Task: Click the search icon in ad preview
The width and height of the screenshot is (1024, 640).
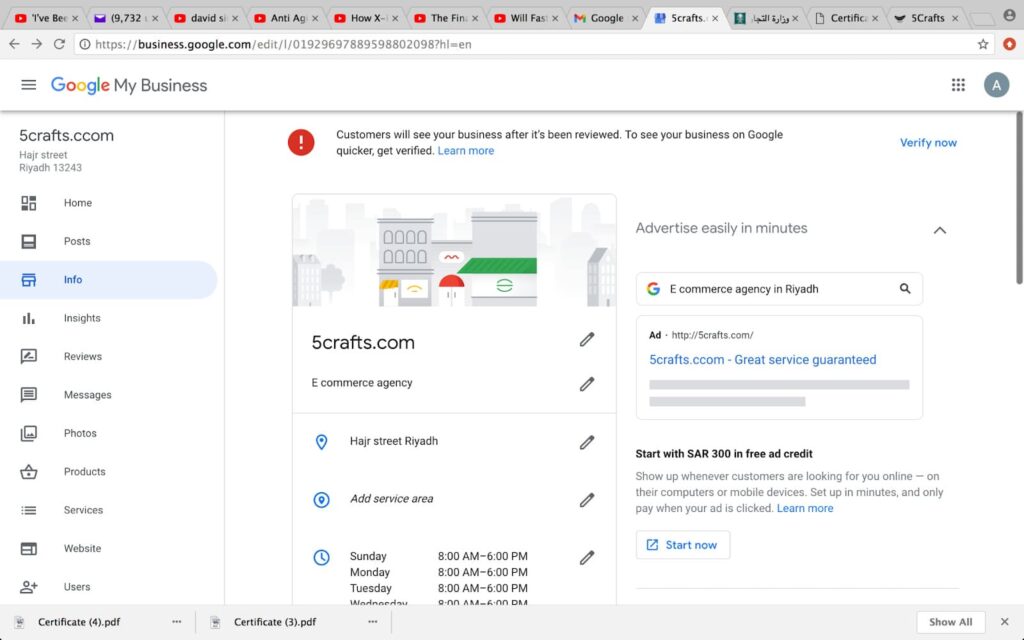Action: tap(904, 289)
